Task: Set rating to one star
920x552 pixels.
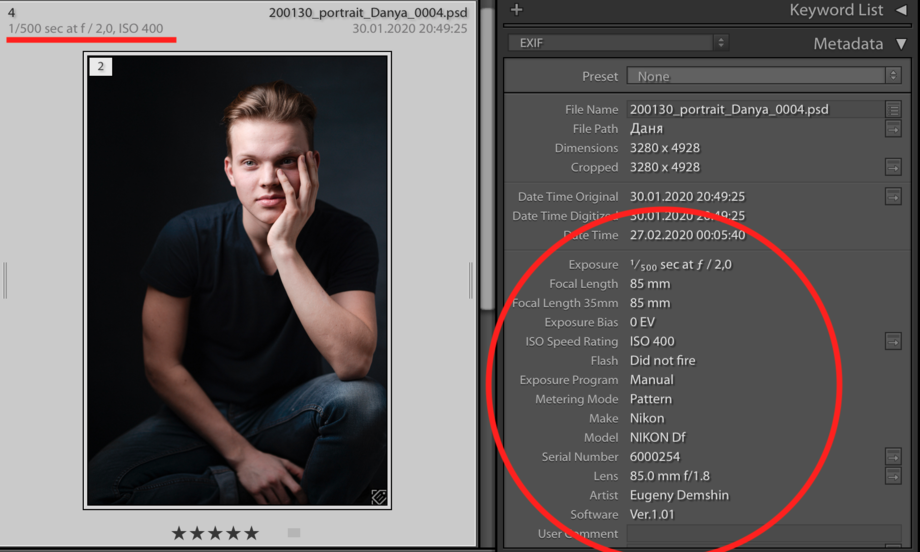Action: point(179,533)
